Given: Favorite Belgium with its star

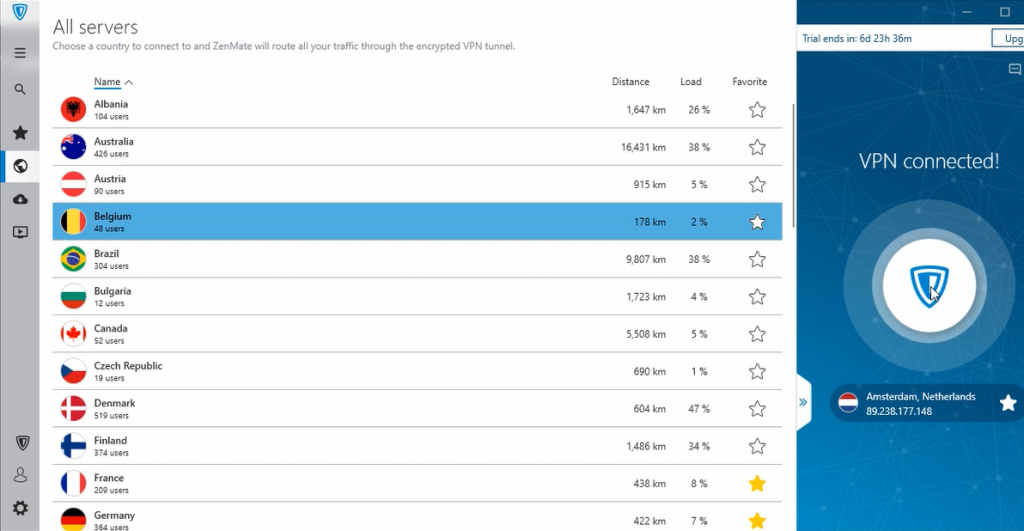Looking at the screenshot, I should click(757, 222).
